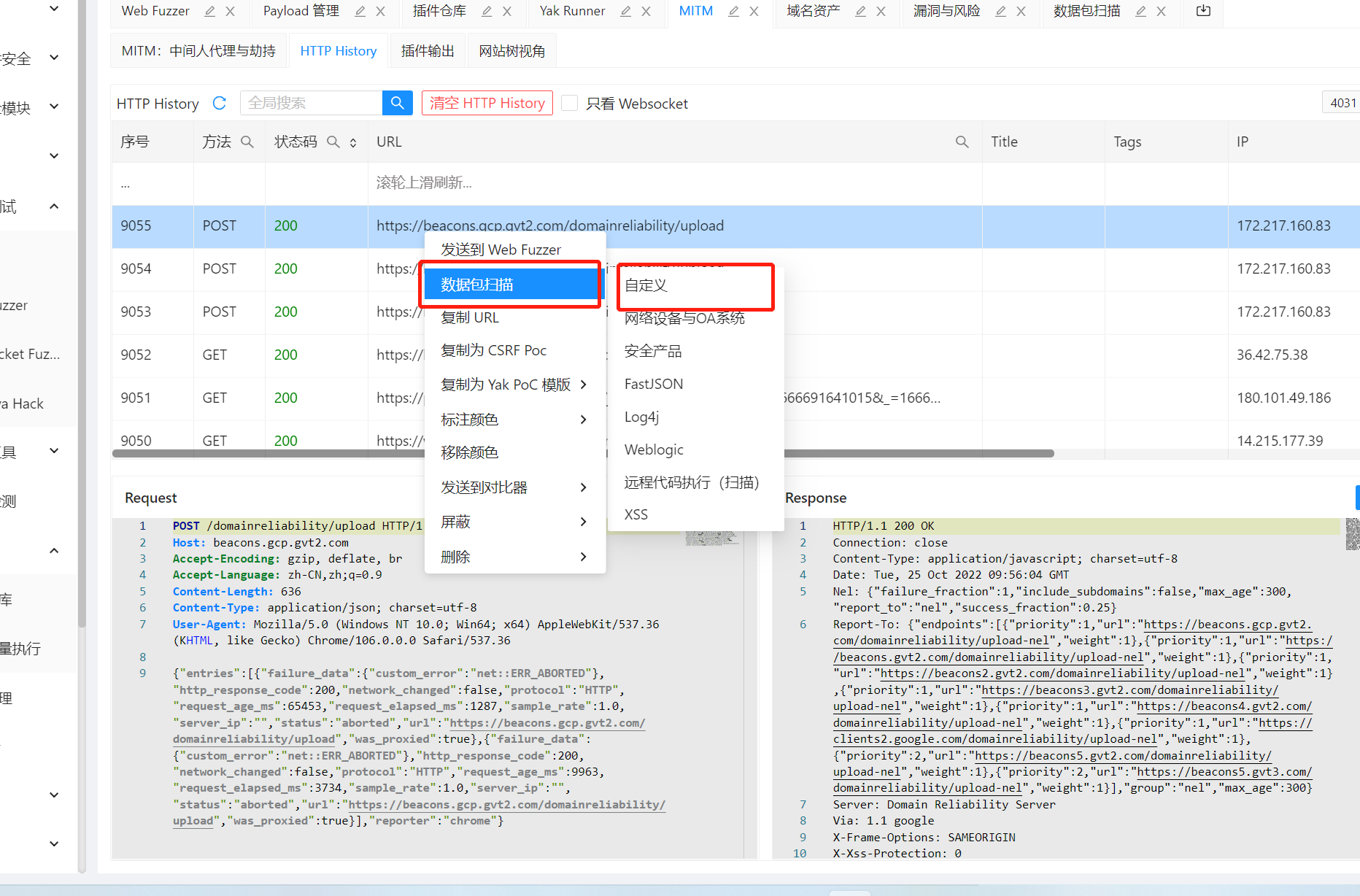Filter status code with 状态码 search icon
1360x896 pixels.
tap(333, 142)
